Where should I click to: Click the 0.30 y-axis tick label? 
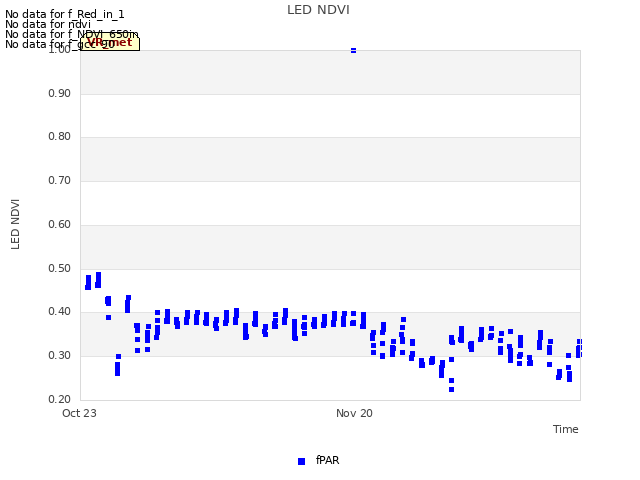(60, 356)
